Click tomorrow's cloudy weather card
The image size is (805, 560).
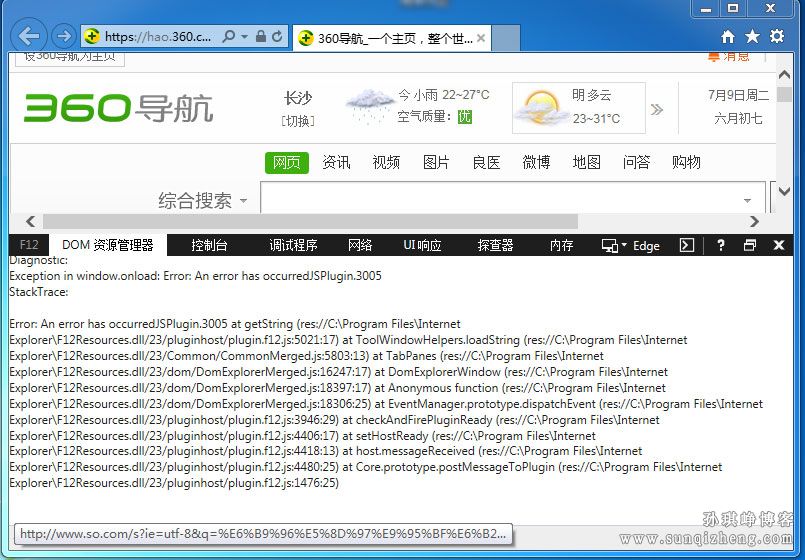pyautogui.click(x=579, y=108)
